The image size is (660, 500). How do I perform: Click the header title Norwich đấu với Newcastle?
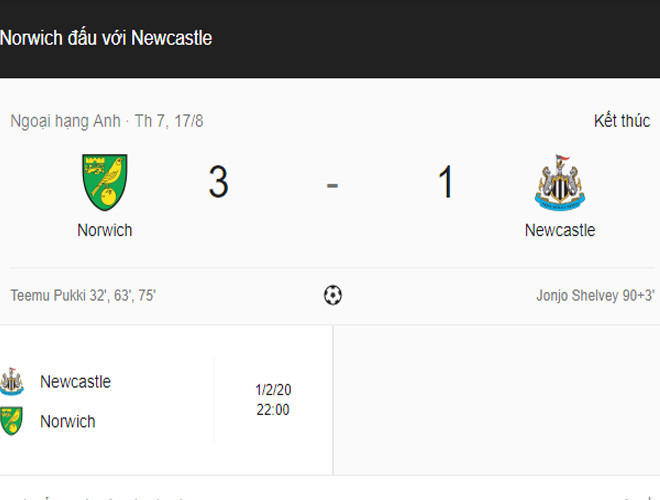[106, 38]
